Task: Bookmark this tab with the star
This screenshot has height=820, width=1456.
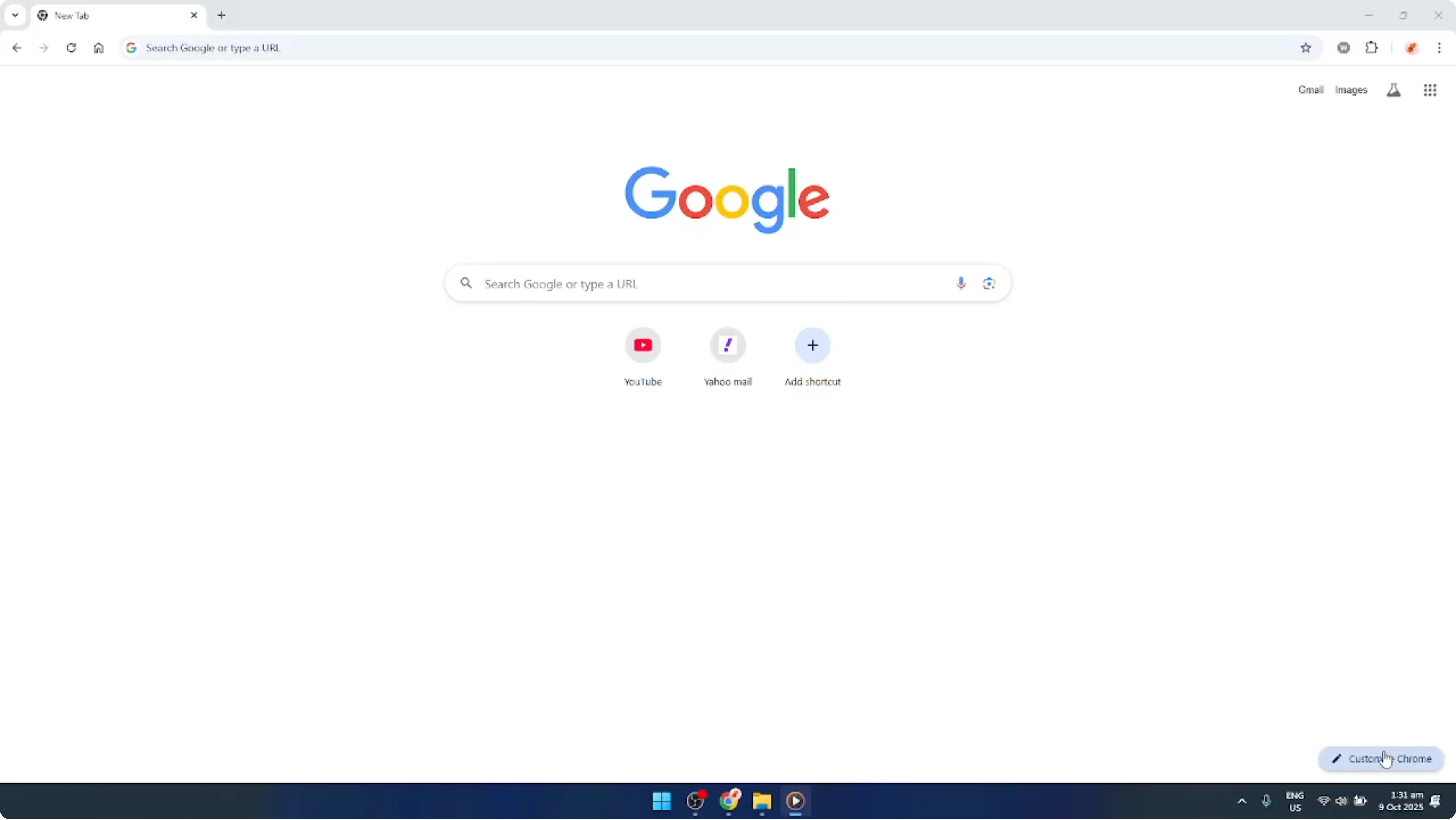Action: pos(1306,48)
